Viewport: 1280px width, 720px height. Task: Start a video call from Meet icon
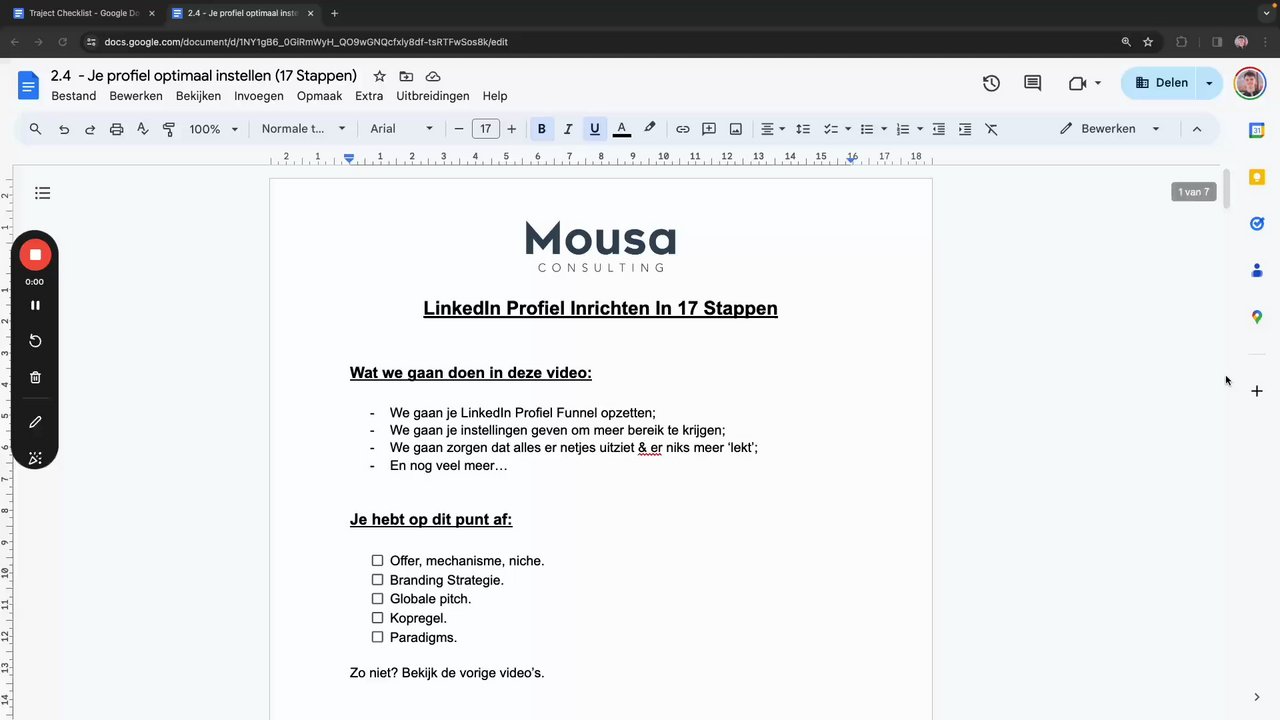[x=1077, y=83]
